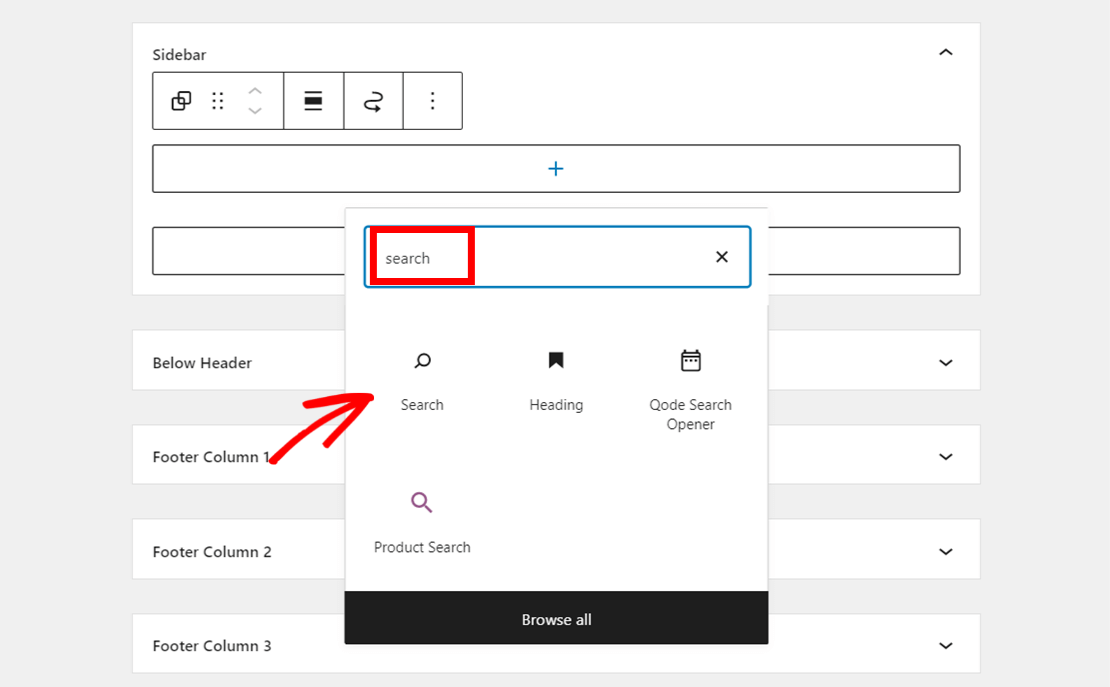This screenshot has height=687, width=1110.
Task: Collapse the Sidebar widget area
Action: coord(946,52)
